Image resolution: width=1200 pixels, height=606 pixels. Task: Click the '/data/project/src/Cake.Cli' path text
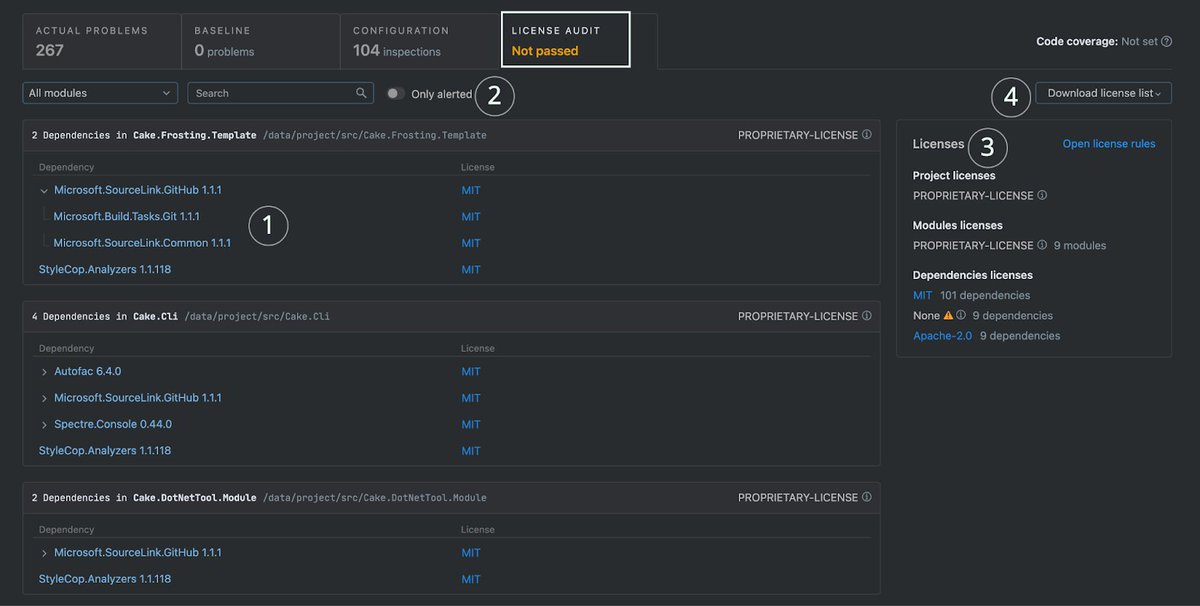pos(257,316)
